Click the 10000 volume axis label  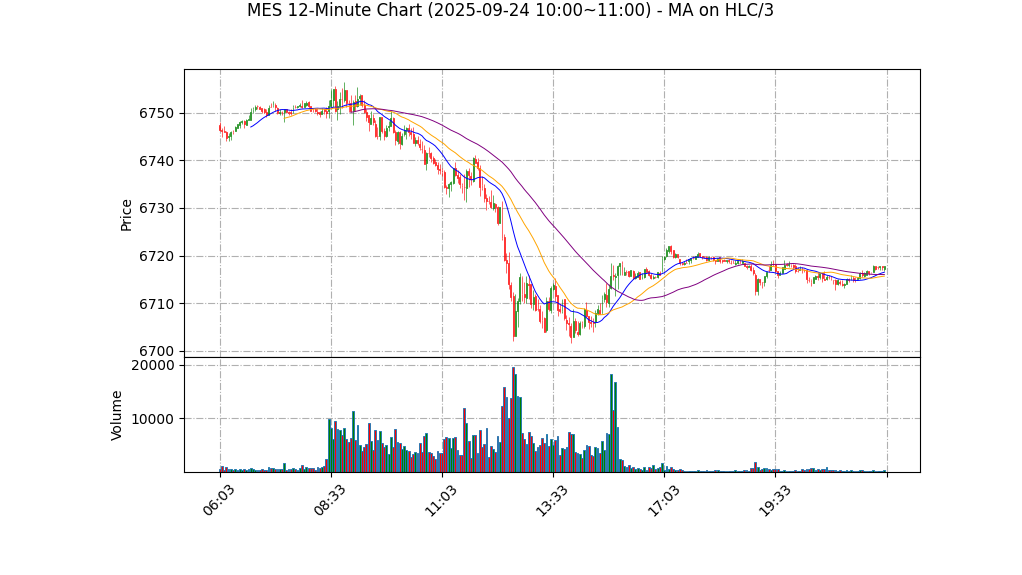[x=153, y=419]
